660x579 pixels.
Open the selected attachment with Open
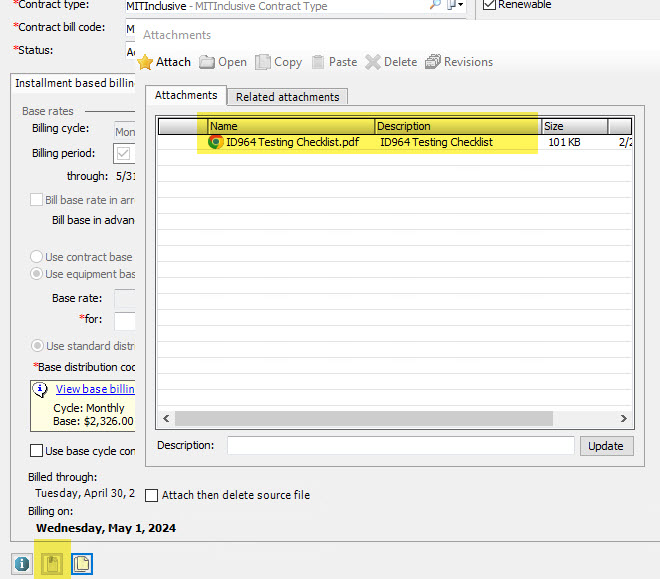coord(223,62)
